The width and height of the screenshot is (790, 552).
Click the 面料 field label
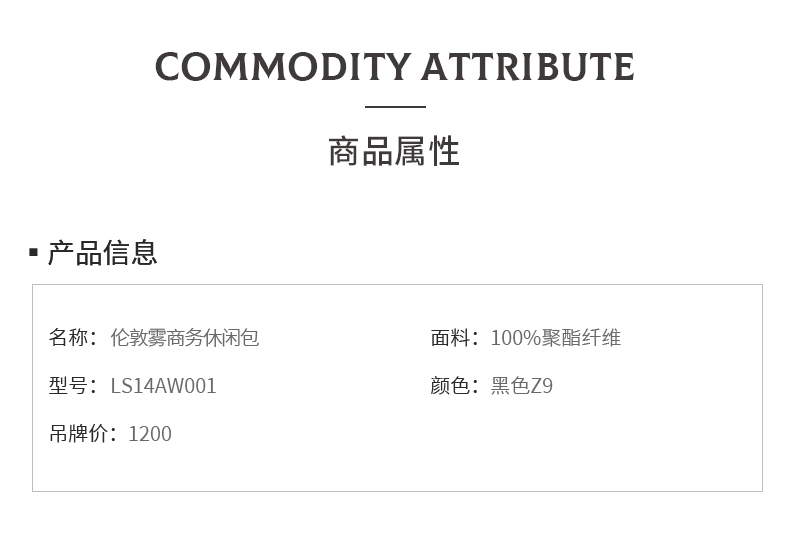pyautogui.click(x=451, y=338)
